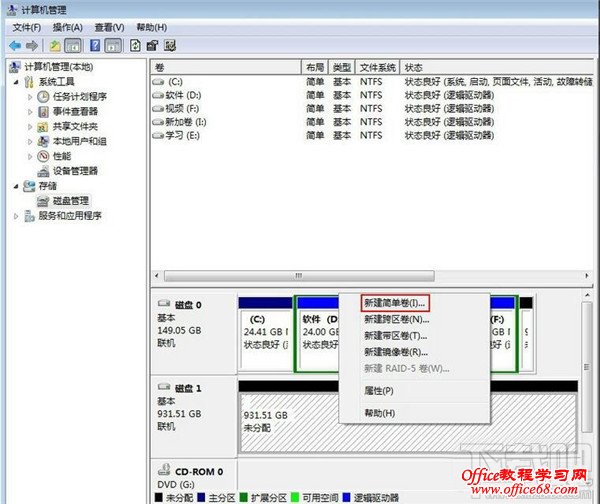The height and width of the screenshot is (504, 600).
Task: Click the Device Manager icon in tree
Action: (43, 171)
